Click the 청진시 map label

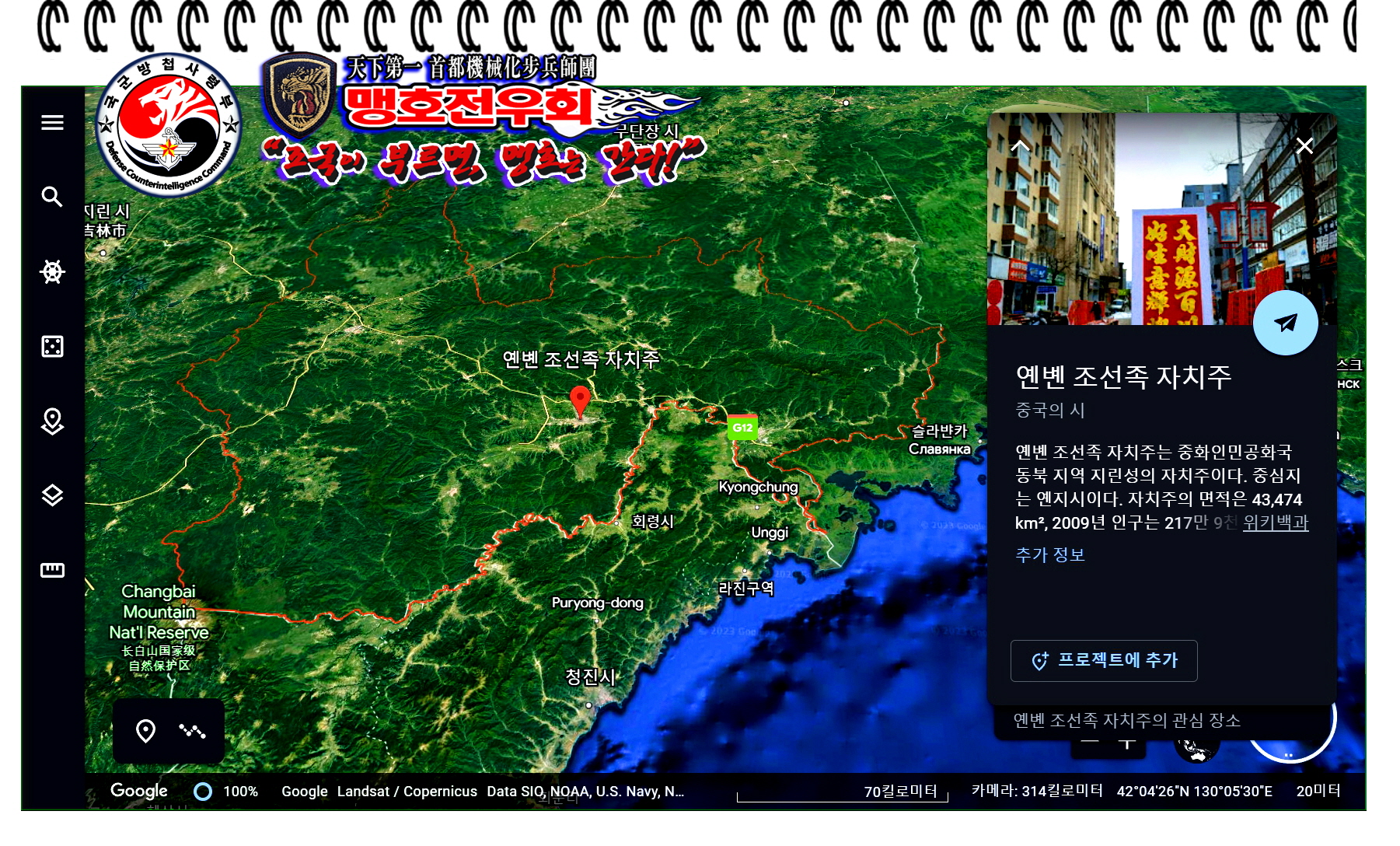coord(590,677)
